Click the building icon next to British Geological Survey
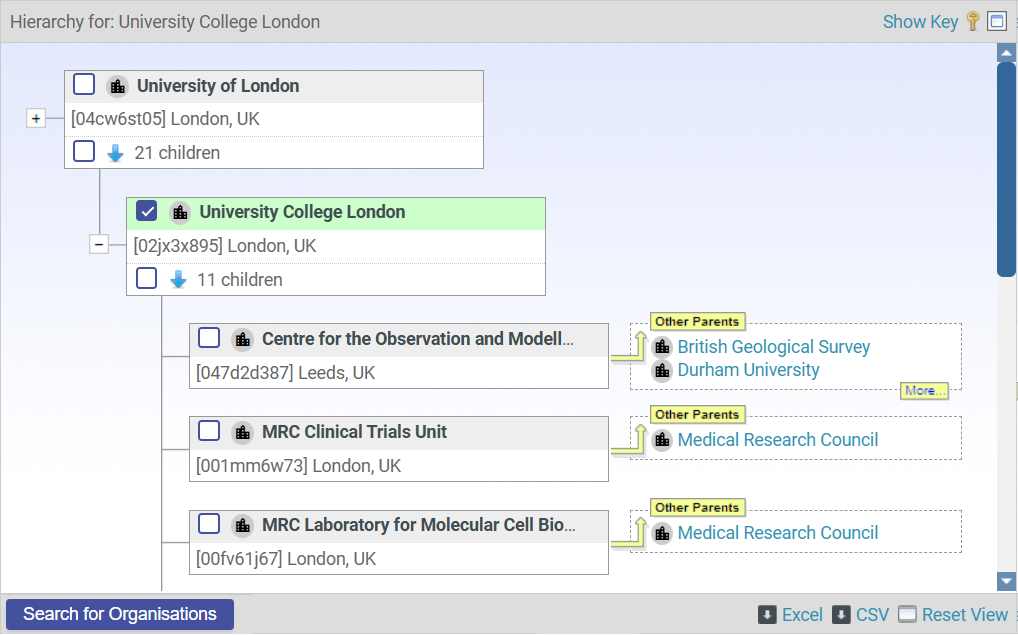 coord(662,347)
